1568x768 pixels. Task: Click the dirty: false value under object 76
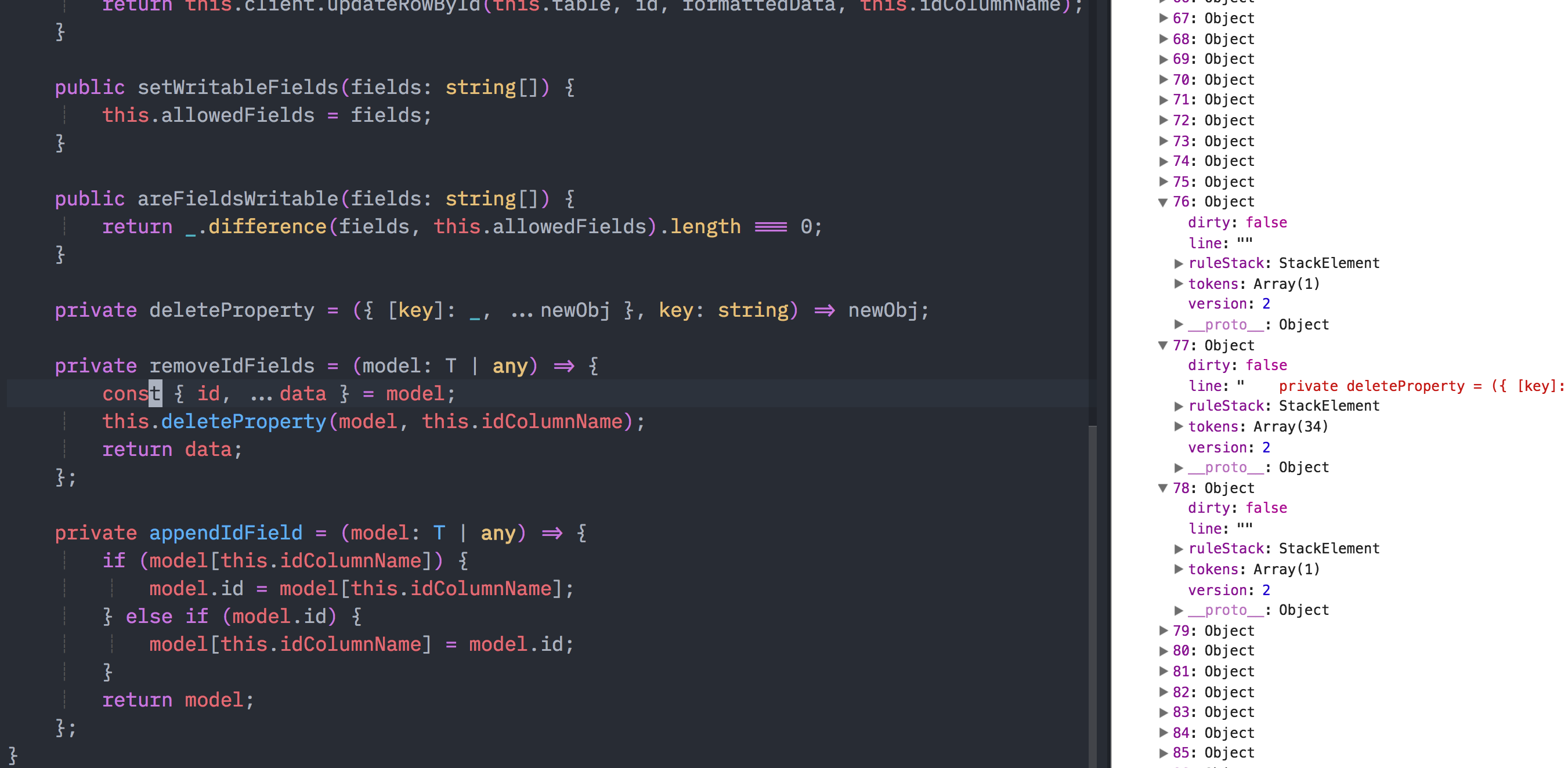tap(1266, 223)
